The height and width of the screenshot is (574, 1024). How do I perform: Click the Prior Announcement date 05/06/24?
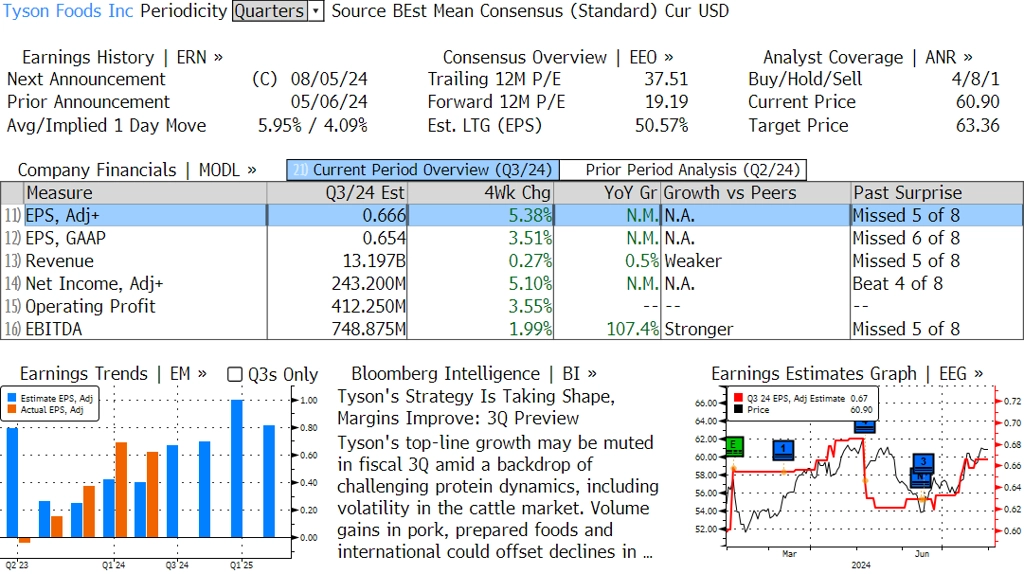click(329, 102)
